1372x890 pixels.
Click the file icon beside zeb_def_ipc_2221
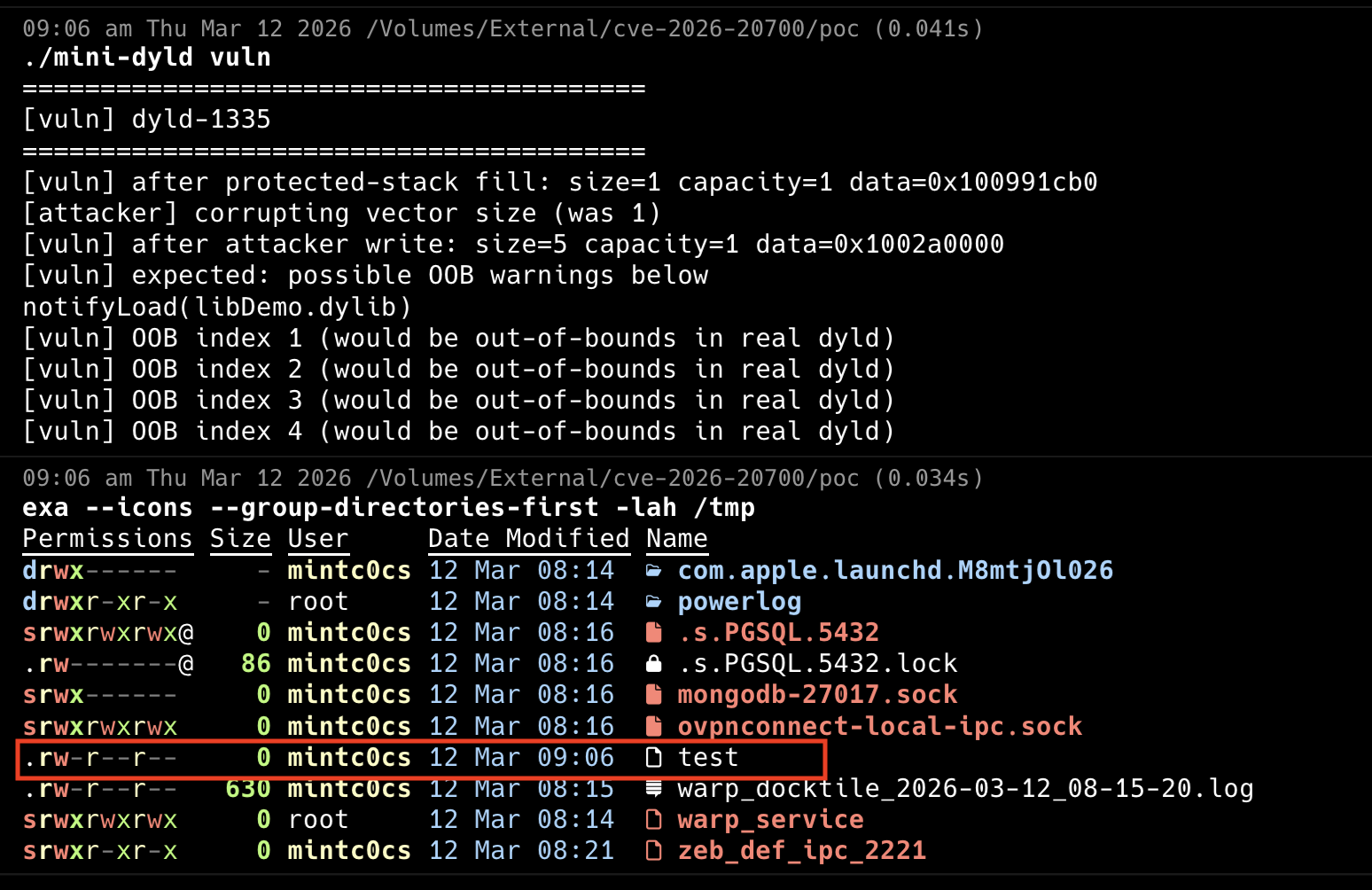(654, 850)
